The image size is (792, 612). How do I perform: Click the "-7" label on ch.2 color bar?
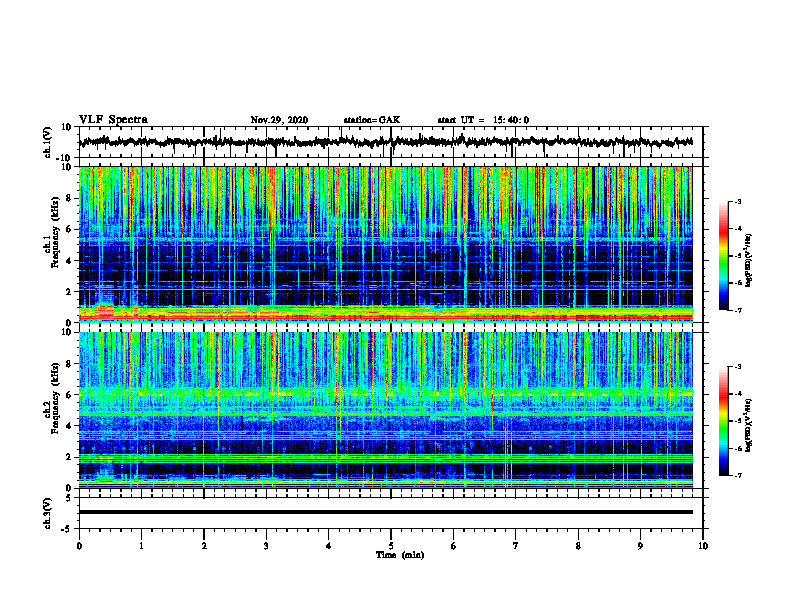click(x=737, y=475)
